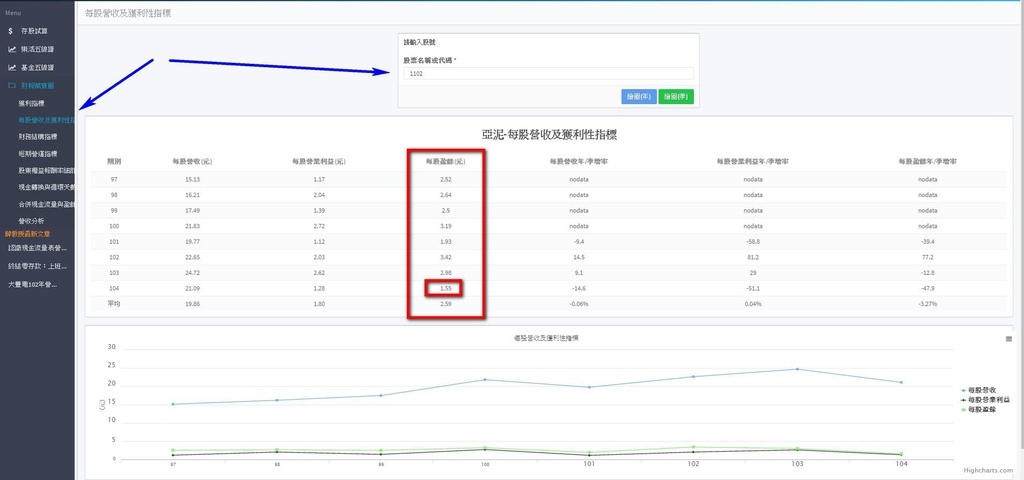Screen dimensions: 1024x480
Task: Click the cell value 1.17
Action: pyautogui.click(x=319, y=179)
